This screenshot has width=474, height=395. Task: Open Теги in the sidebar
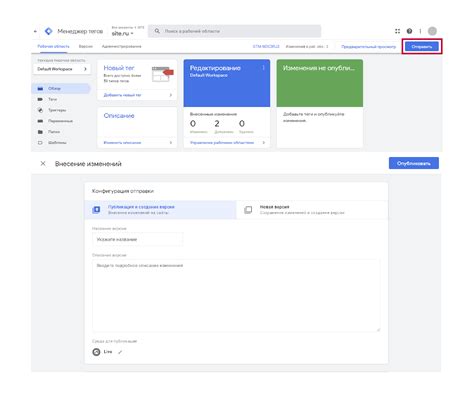coord(52,99)
